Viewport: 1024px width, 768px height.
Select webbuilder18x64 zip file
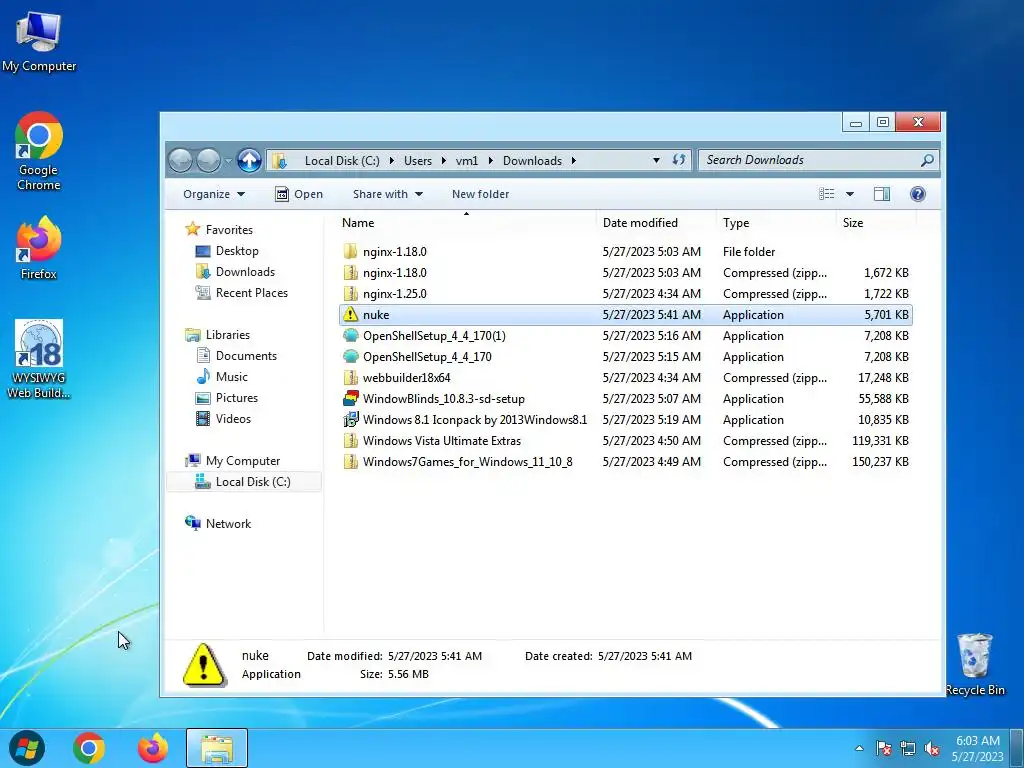[x=626, y=377]
